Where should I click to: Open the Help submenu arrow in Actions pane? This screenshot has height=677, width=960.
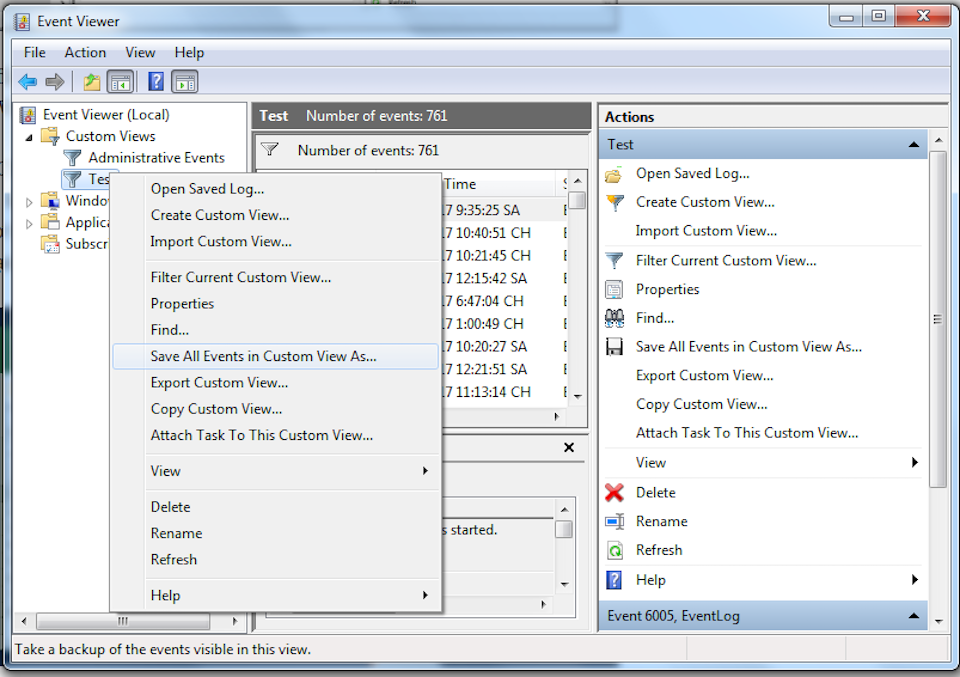(x=915, y=579)
